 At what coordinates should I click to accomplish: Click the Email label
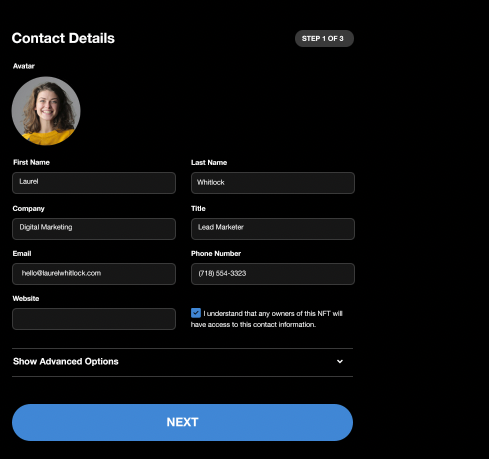coord(22,253)
